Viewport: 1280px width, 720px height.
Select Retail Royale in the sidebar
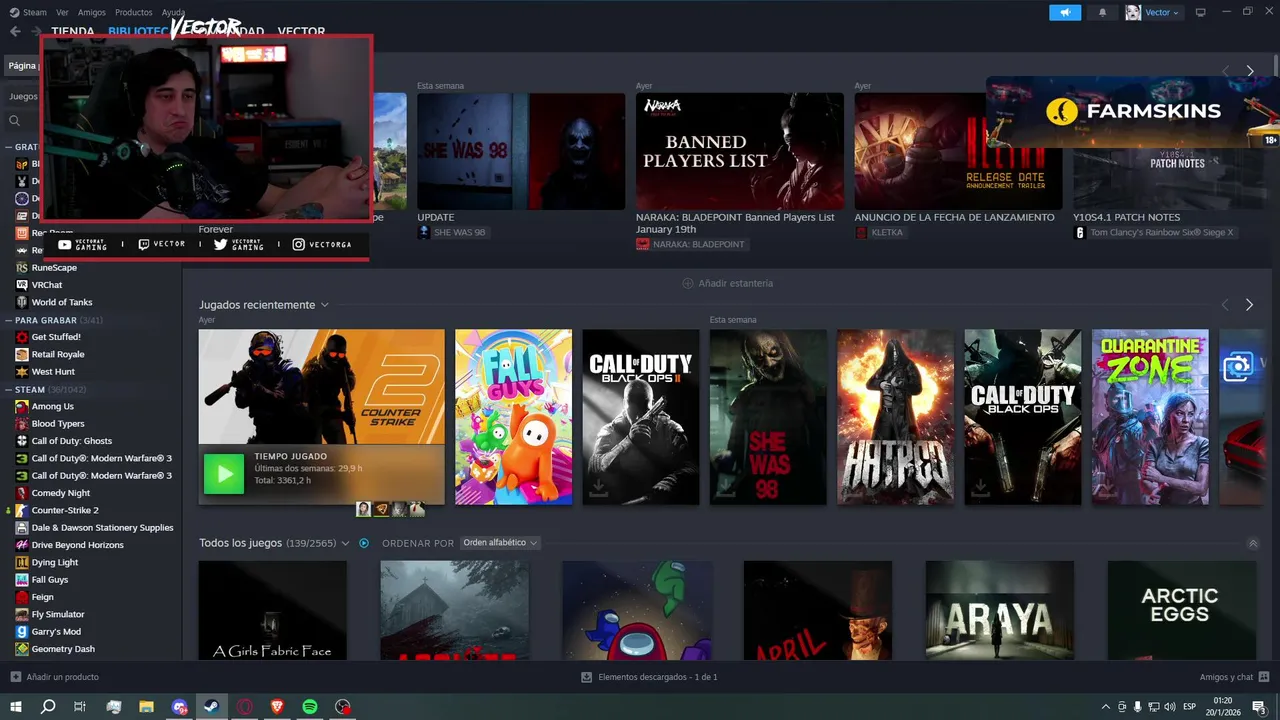point(58,354)
